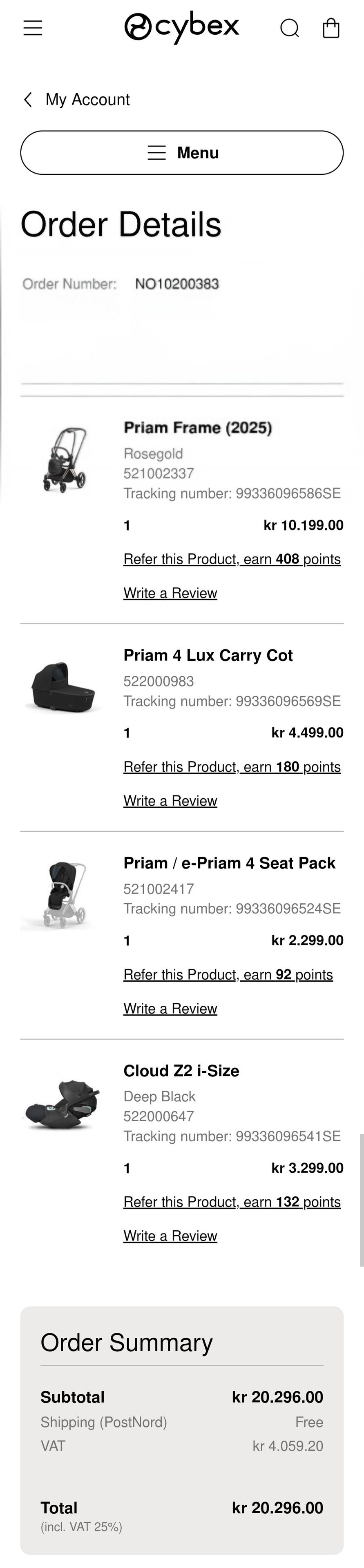This screenshot has height=1568, width=364.
Task: Write a Review for Priam Seat Pack
Action: pos(170,1009)
